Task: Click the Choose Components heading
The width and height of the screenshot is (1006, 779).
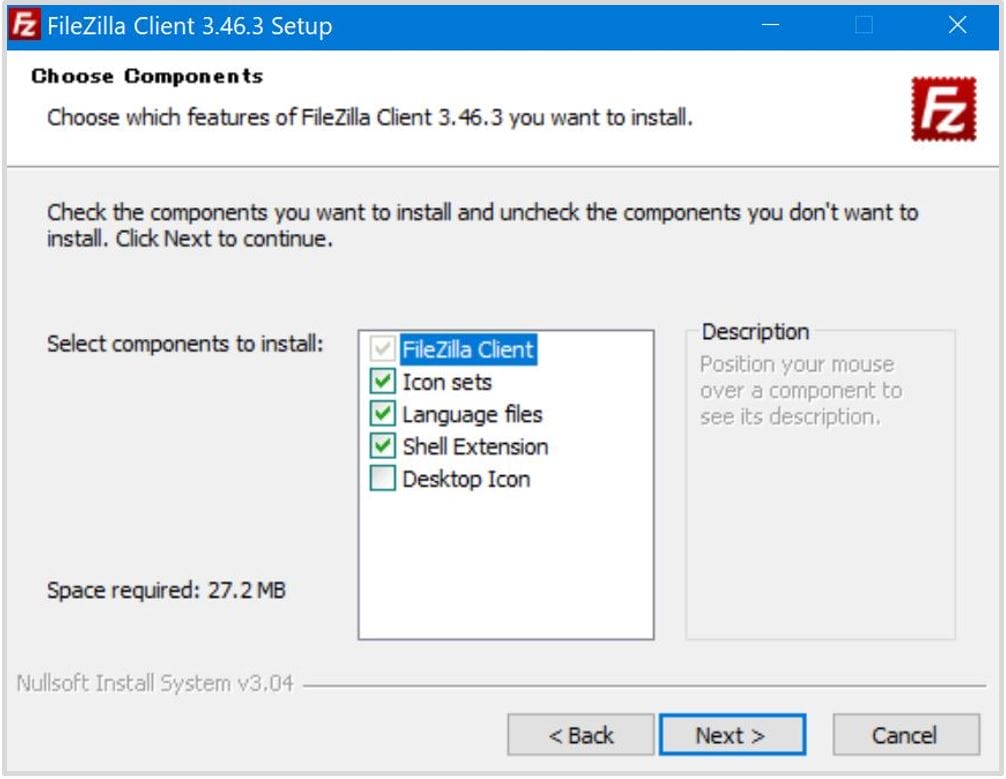Action: [x=146, y=76]
